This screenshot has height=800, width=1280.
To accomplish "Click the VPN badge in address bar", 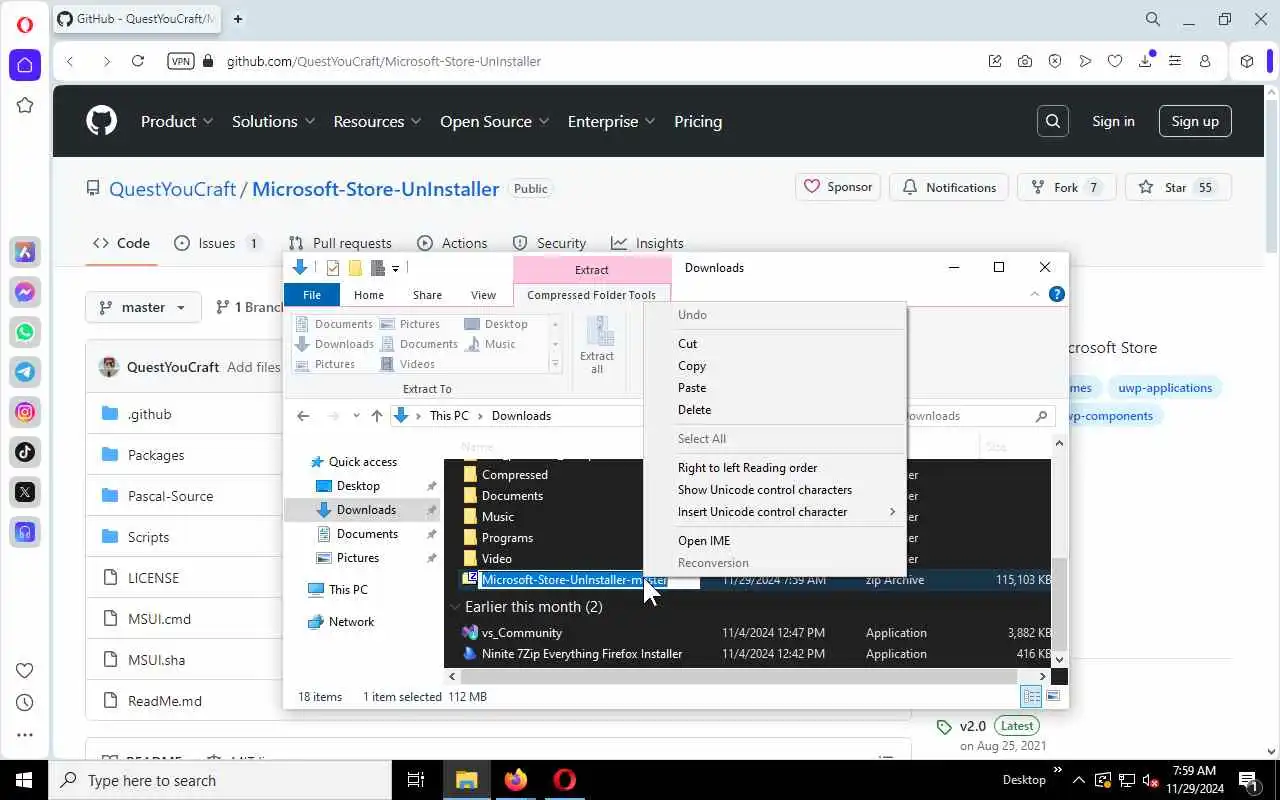I will (x=181, y=61).
